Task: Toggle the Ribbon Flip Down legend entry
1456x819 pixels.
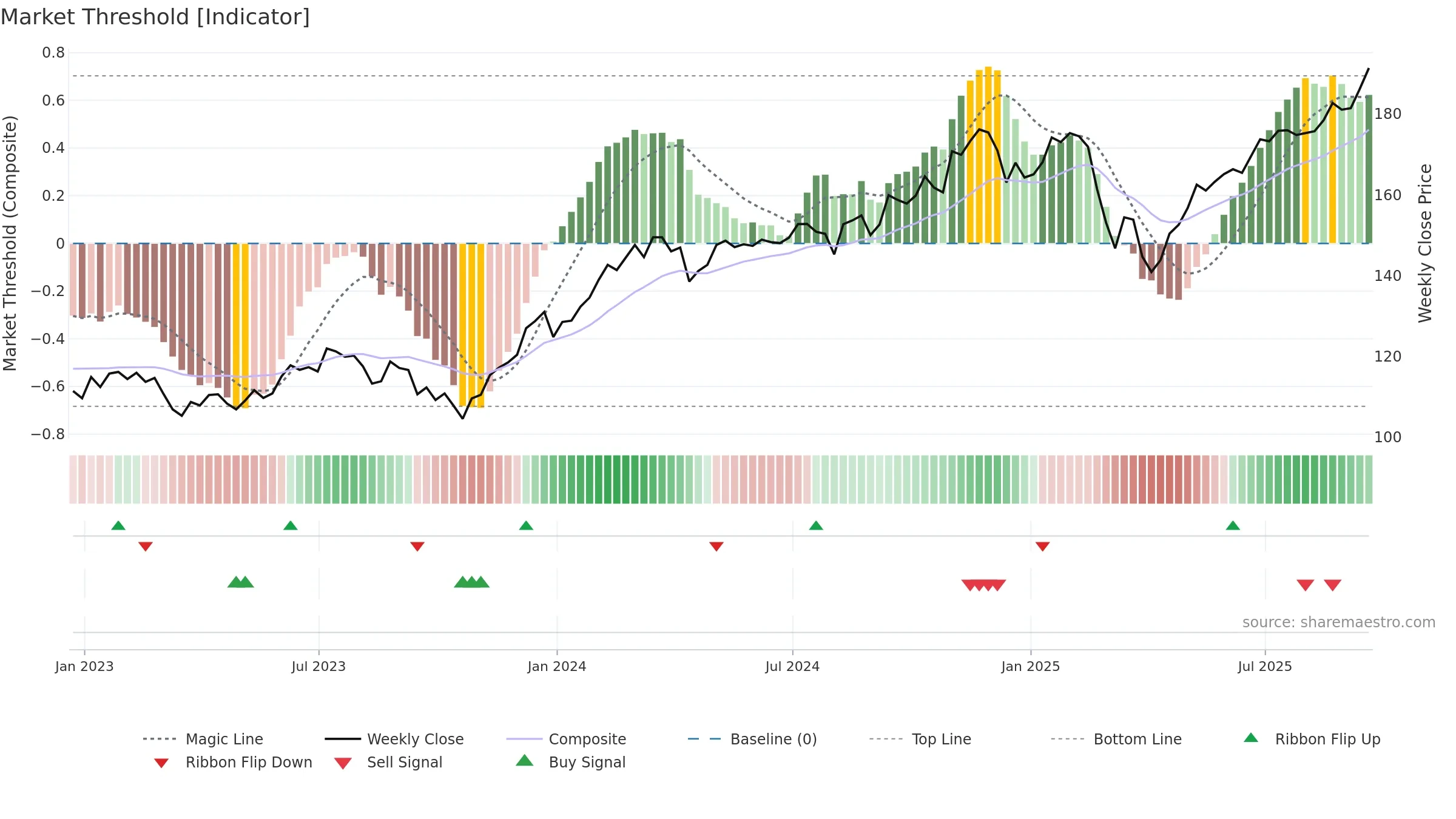Action: [x=233, y=762]
